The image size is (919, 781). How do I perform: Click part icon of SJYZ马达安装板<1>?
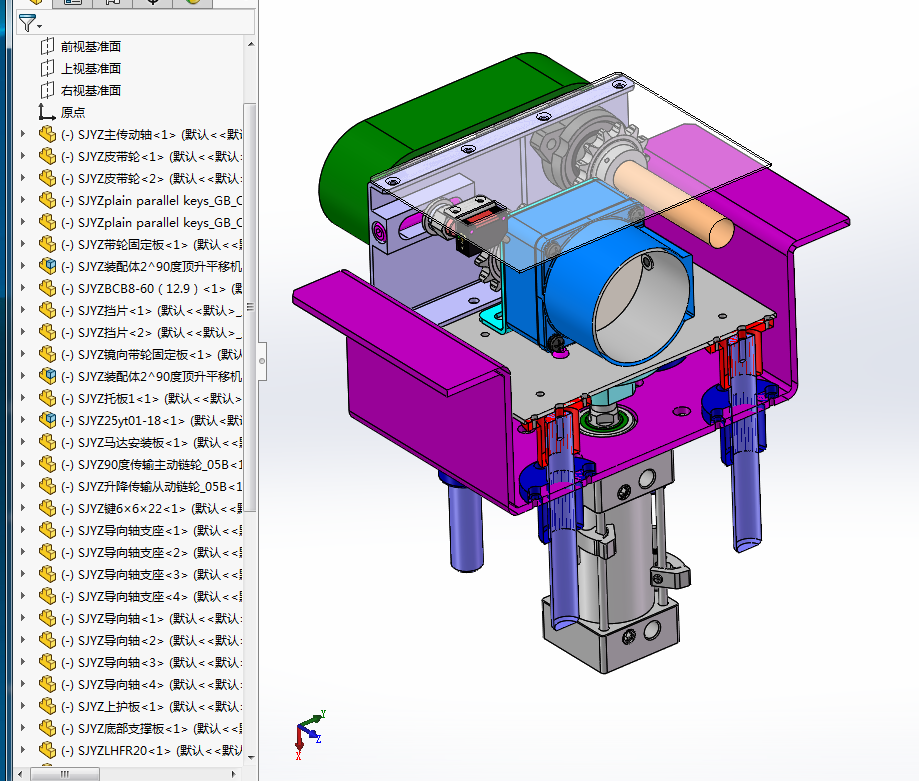pyautogui.click(x=47, y=442)
